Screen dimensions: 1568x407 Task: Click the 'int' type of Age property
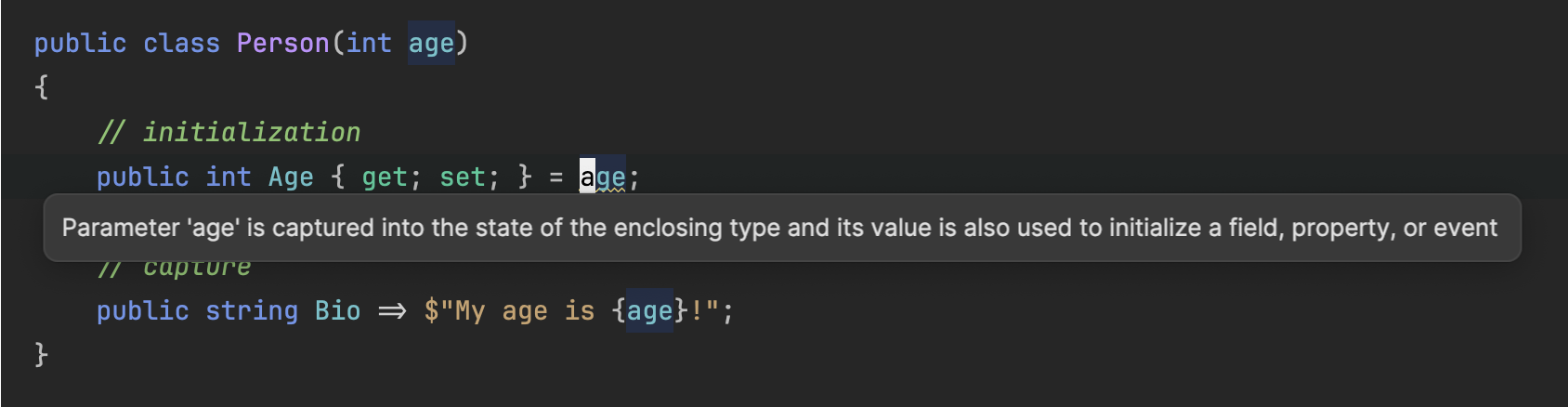(x=229, y=177)
